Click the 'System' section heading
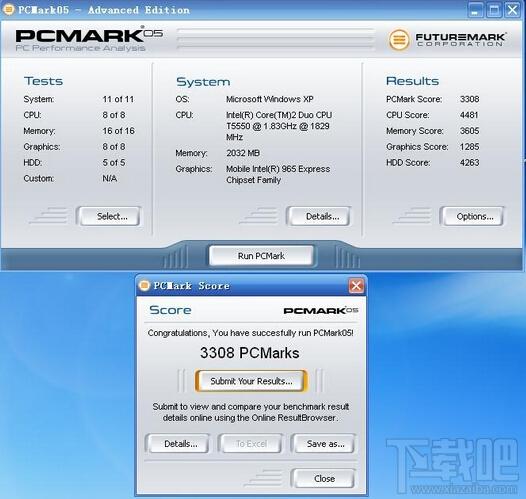The image size is (526, 499). point(203,82)
